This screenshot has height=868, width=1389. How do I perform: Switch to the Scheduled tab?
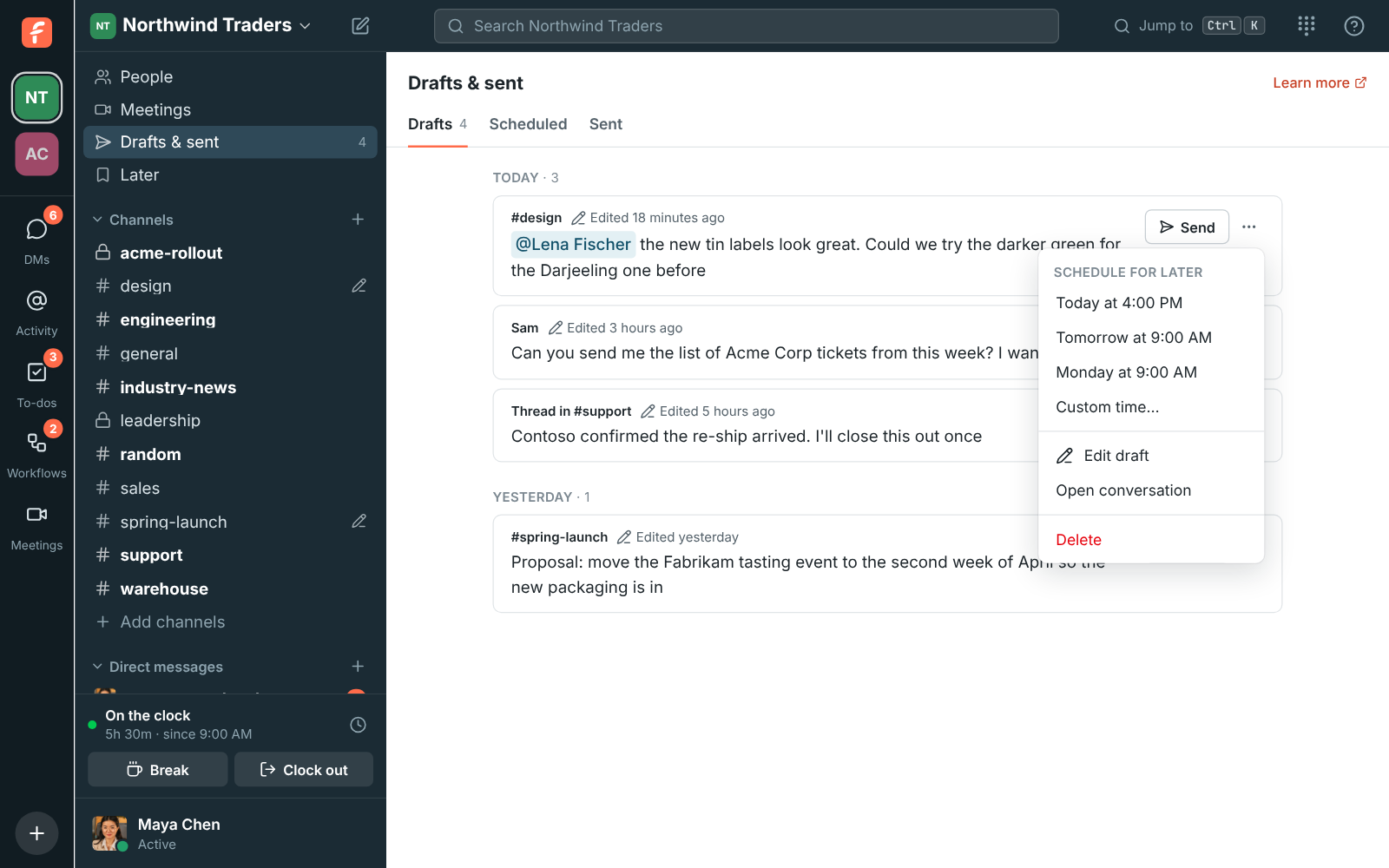[528, 124]
